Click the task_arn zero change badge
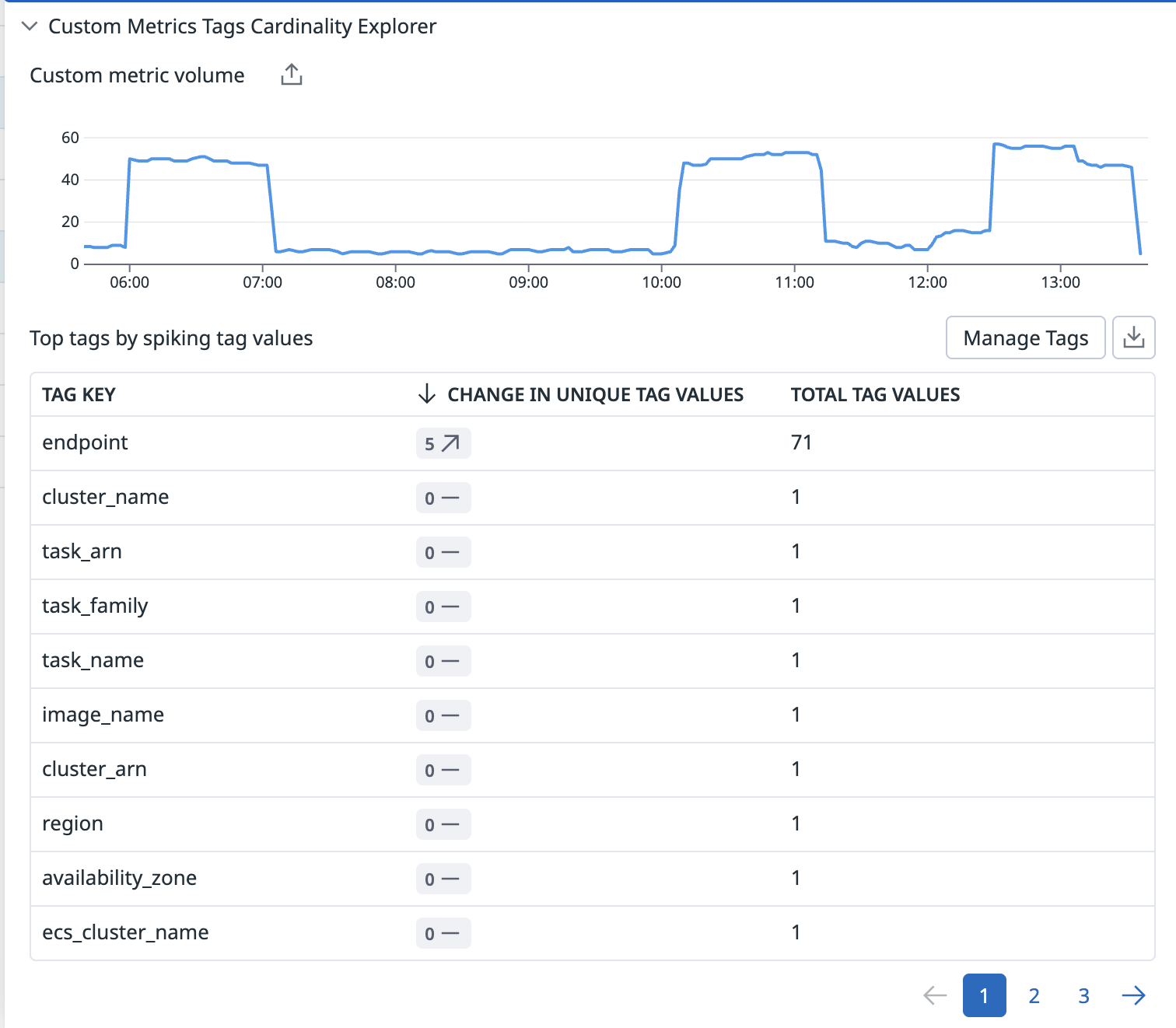 [x=443, y=552]
